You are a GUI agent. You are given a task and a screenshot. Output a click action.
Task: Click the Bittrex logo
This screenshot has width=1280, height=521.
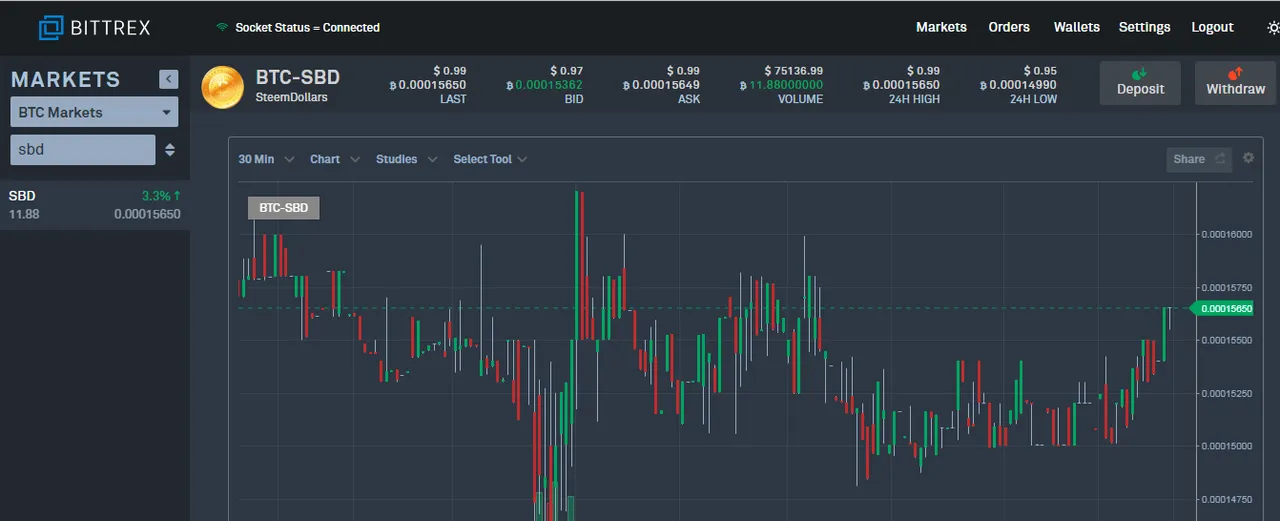(x=95, y=27)
